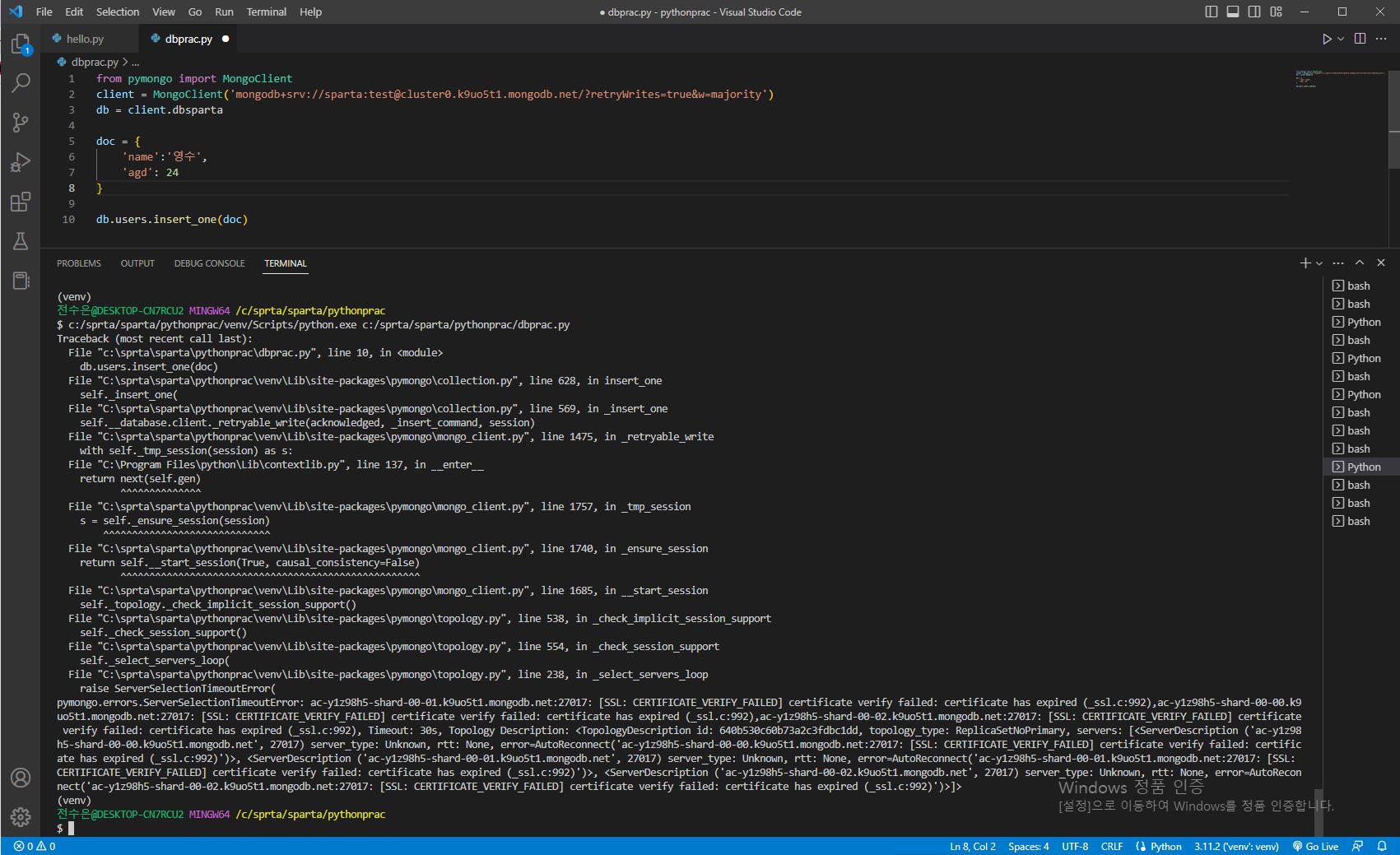The width and height of the screenshot is (1400, 855).
Task: Open the File menu
Action: click(x=44, y=12)
